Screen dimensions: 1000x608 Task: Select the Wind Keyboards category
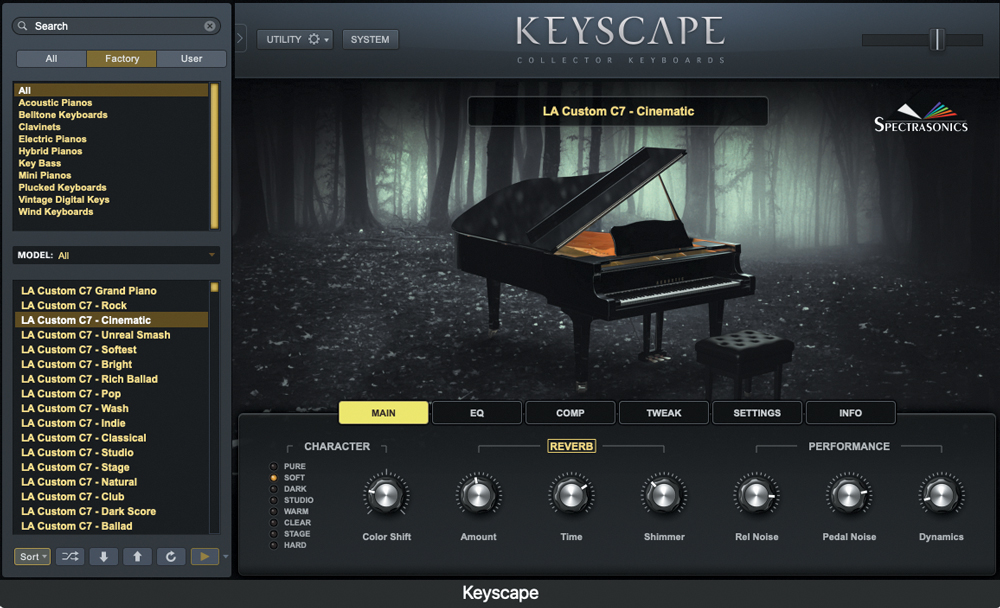coord(55,212)
